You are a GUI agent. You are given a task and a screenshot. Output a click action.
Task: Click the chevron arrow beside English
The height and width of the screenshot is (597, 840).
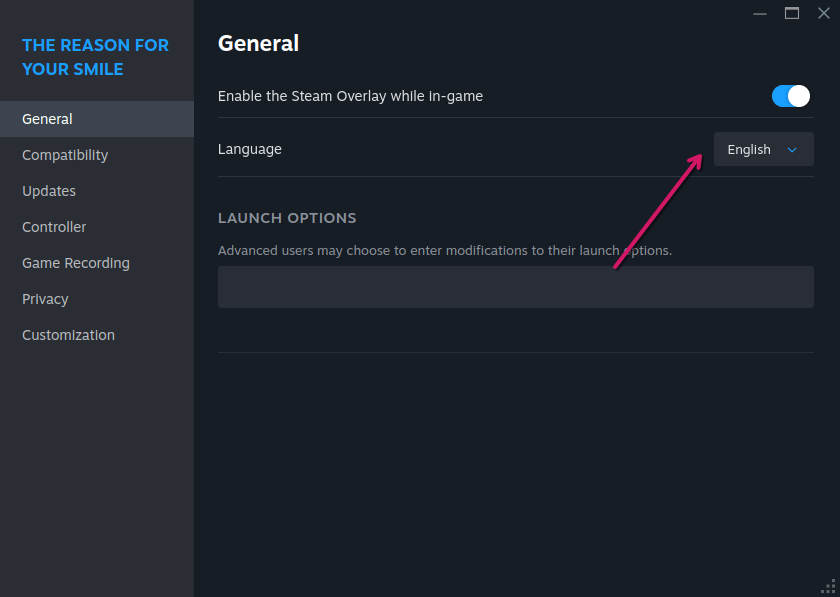click(792, 150)
